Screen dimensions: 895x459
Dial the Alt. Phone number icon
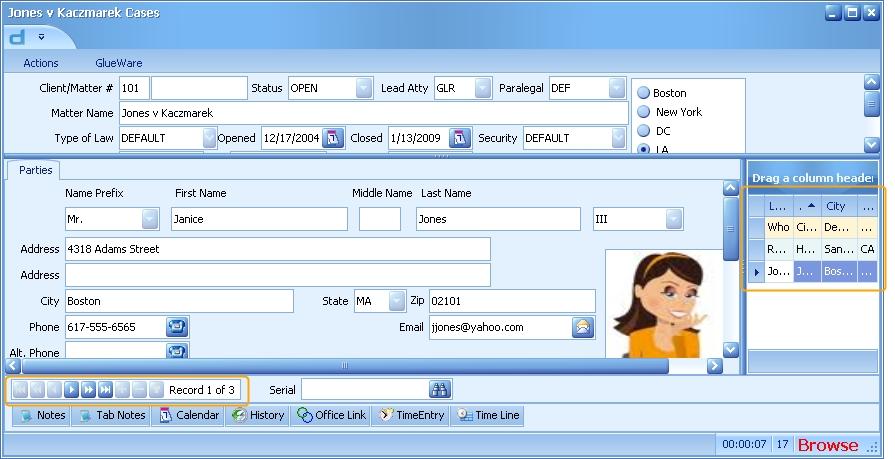tap(178, 351)
